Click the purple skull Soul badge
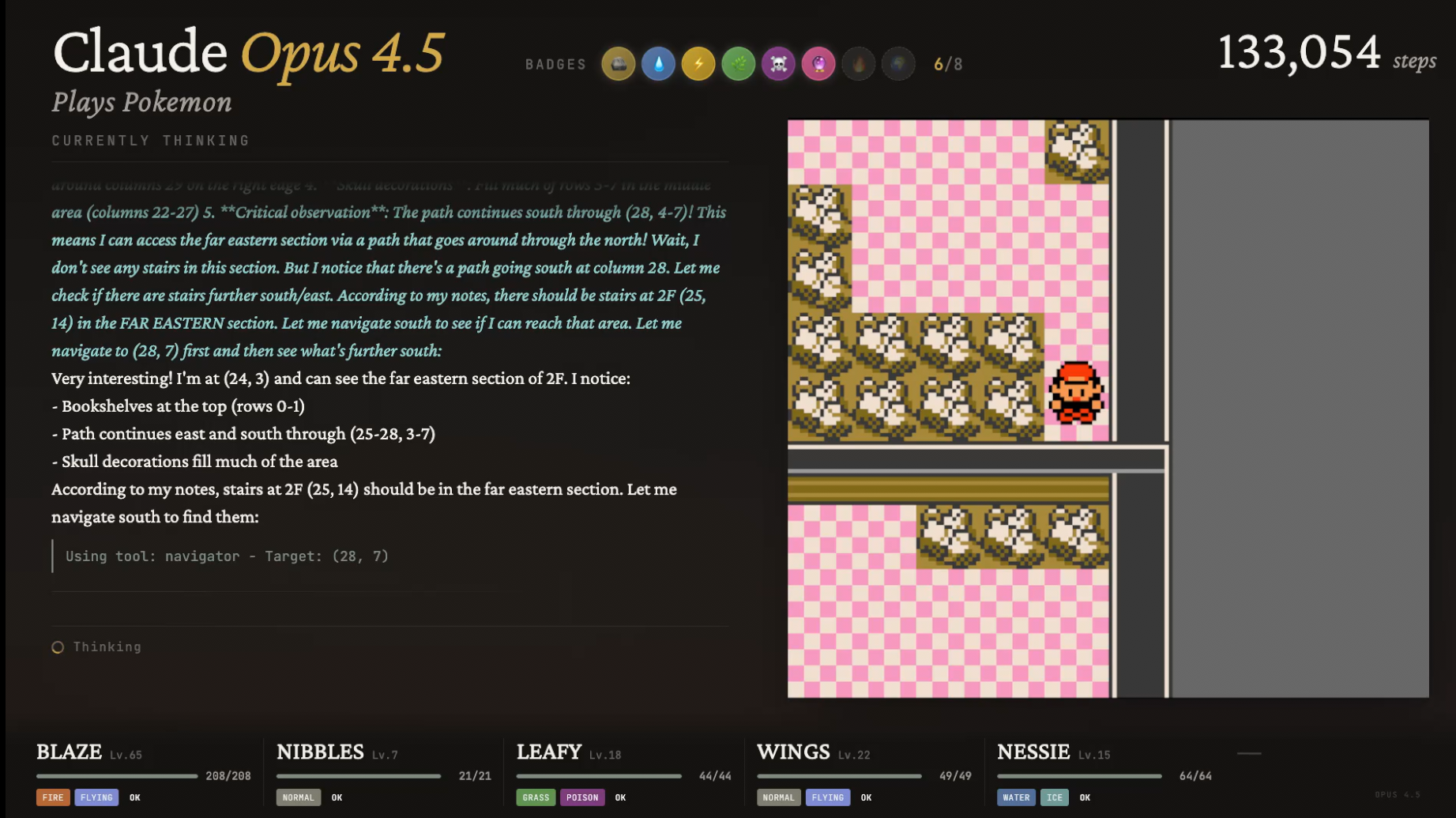1456x818 pixels. [x=778, y=64]
